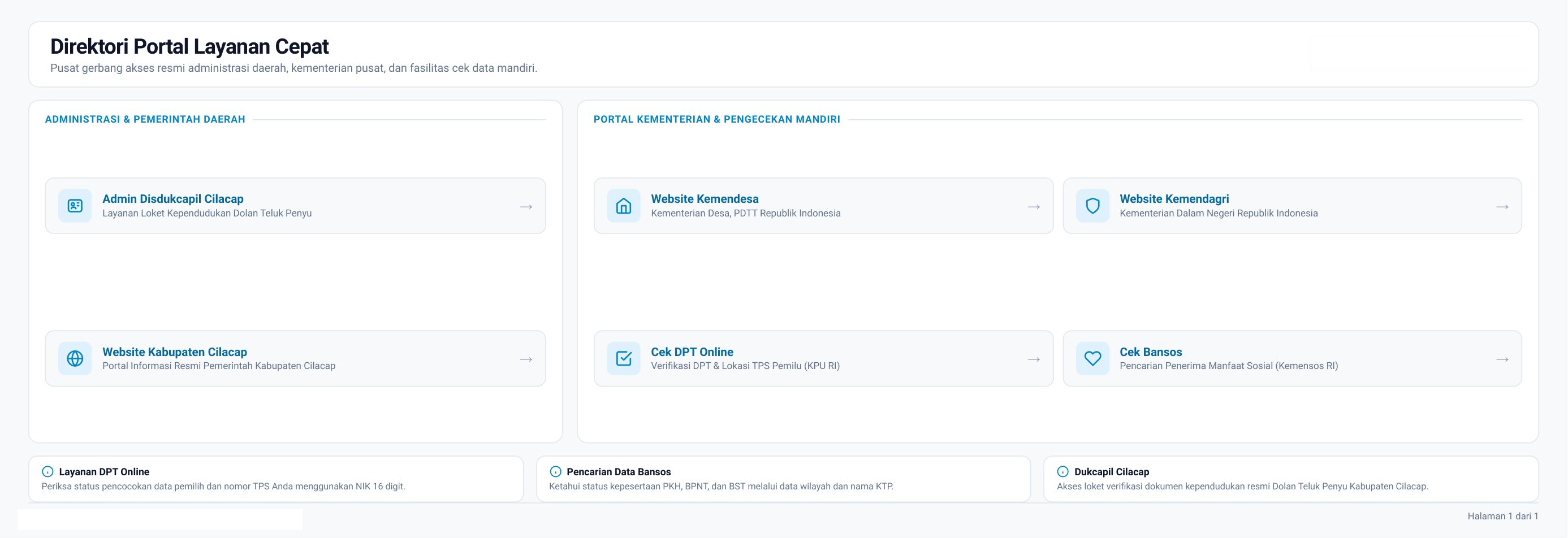Click the 'Ketahui status kepesertaan PKH' description
Screen dimensions: 1568x538
pyautogui.click(x=722, y=486)
